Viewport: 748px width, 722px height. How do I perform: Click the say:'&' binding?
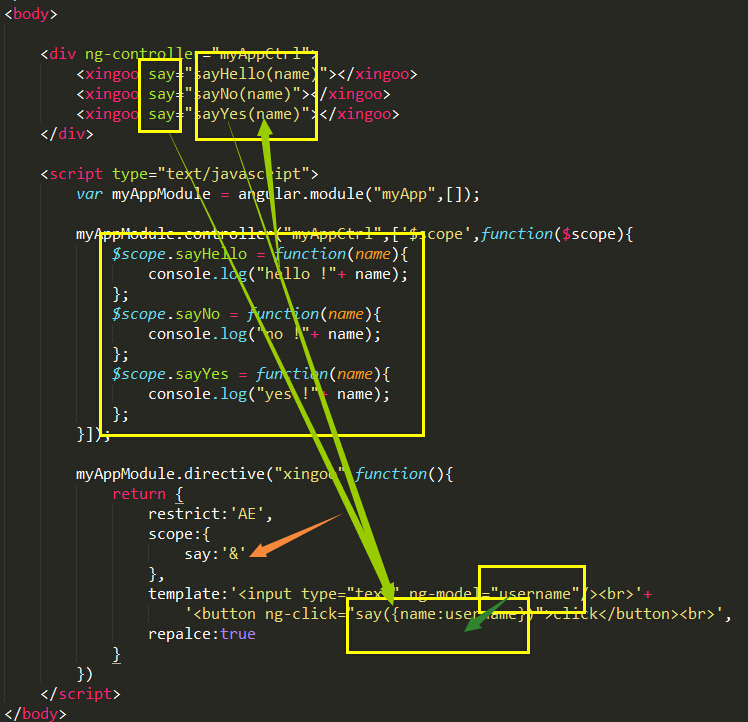215,554
